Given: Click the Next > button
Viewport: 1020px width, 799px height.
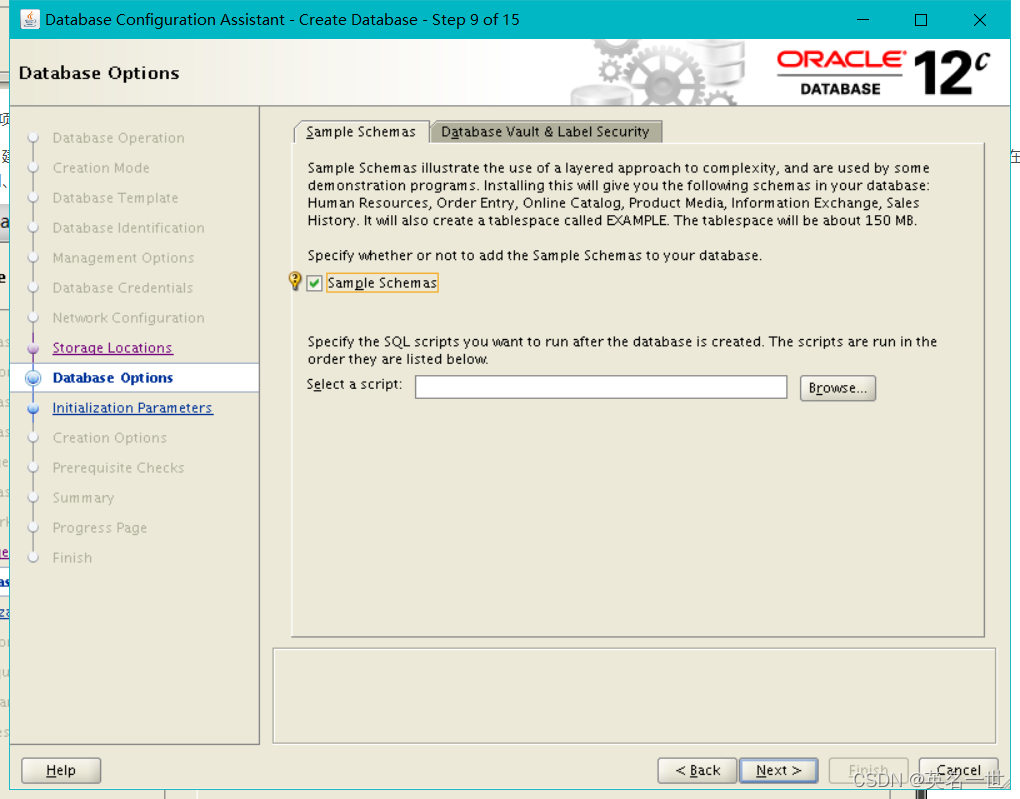Looking at the screenshot, I should click(x=779, y=770).
